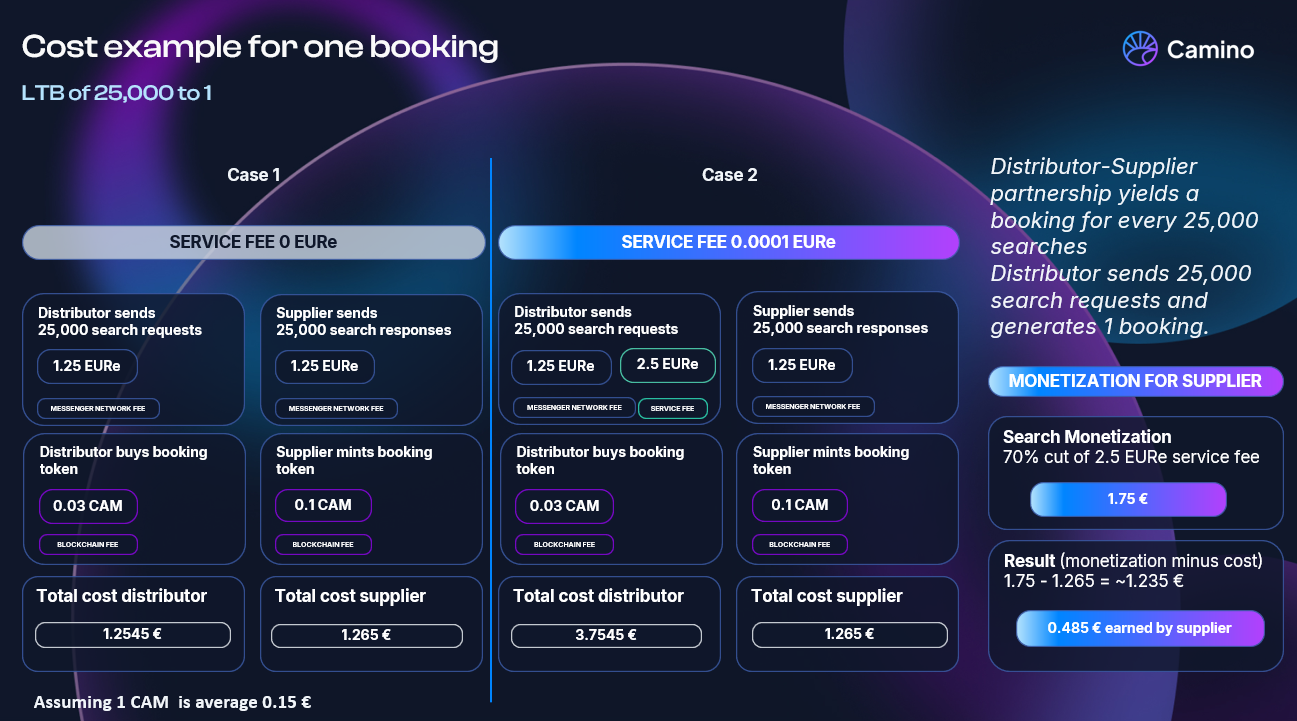The width and height of the screenshot is (1297, 721).
Task: Click the Camino brand name text
Action: click(1210, 49)
